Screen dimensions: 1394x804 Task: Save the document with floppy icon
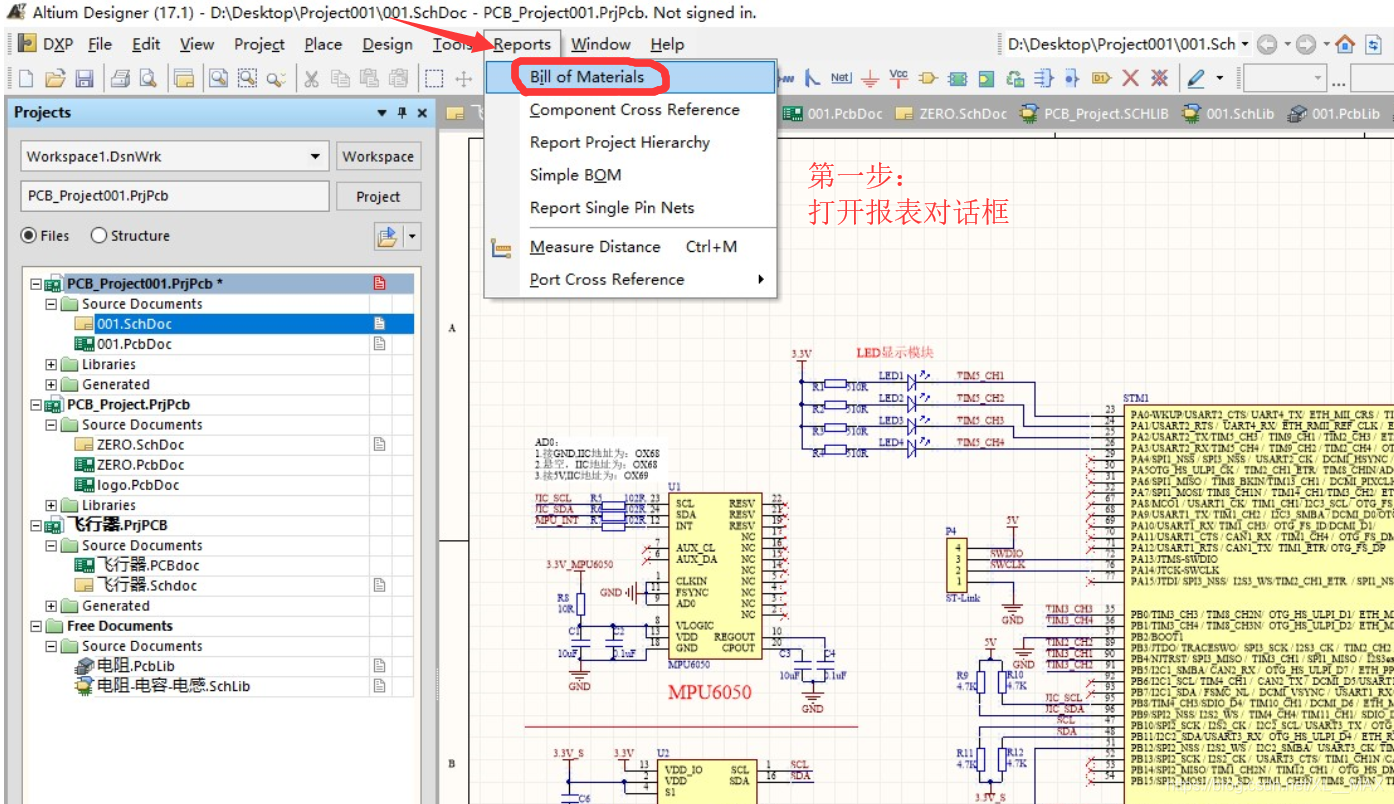pos(85,78)
